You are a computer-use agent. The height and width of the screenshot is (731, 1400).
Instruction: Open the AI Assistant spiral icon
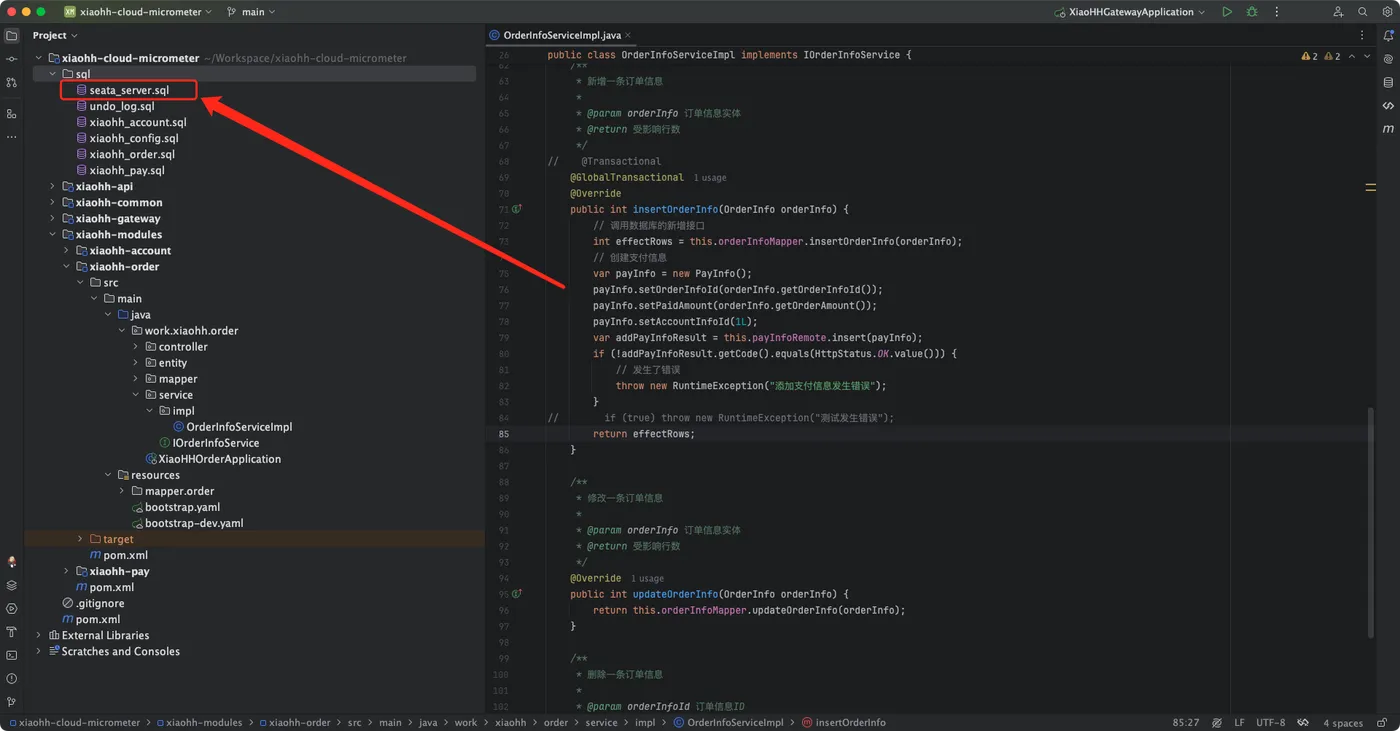pos(1388,59)
